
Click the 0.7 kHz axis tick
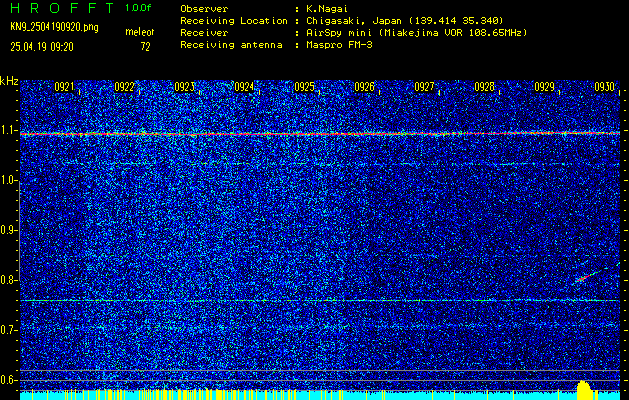click(x=9, y=330)
